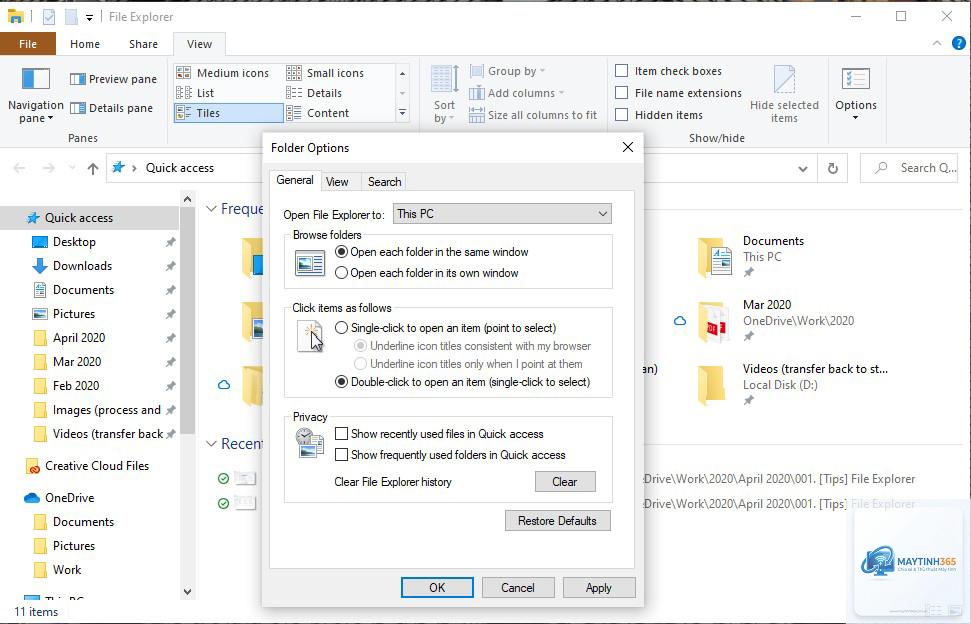The width and height of the screenshot is (971, 624).
Task: Open Quick Access Toolbar customize dropdown
Action: (89, 17)
